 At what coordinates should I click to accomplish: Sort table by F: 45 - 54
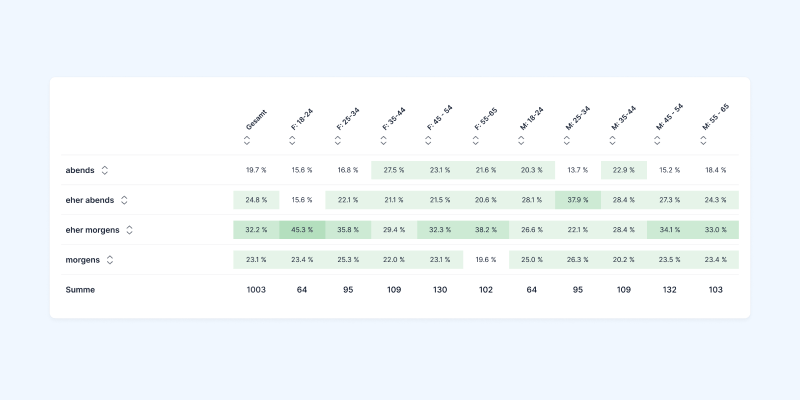tap(428, 141)
